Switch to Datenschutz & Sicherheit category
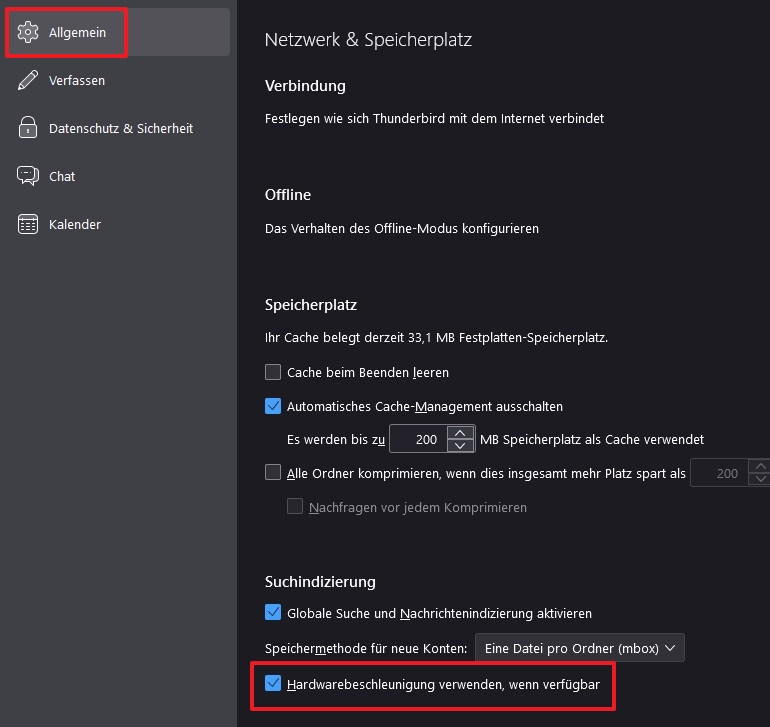 pyautogui.click(x=120, y=129)
